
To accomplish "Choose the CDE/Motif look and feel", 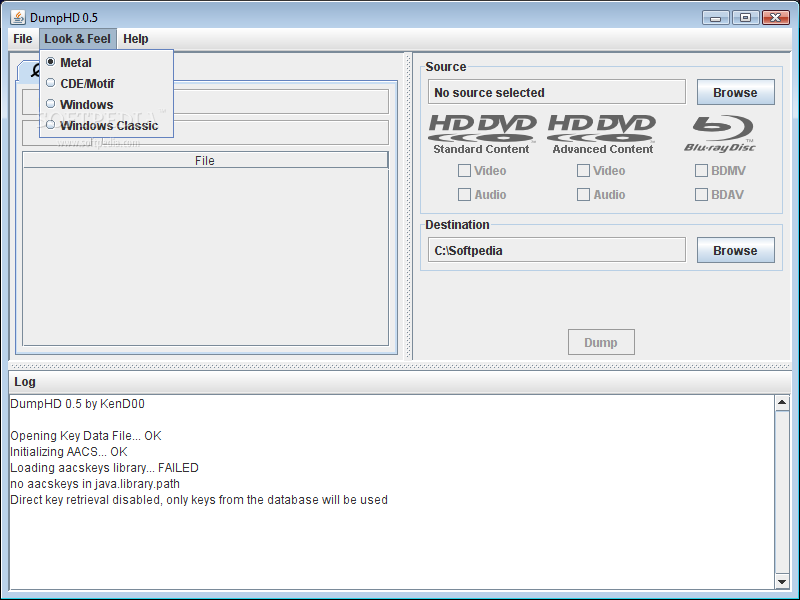I will tap(106, 83).
